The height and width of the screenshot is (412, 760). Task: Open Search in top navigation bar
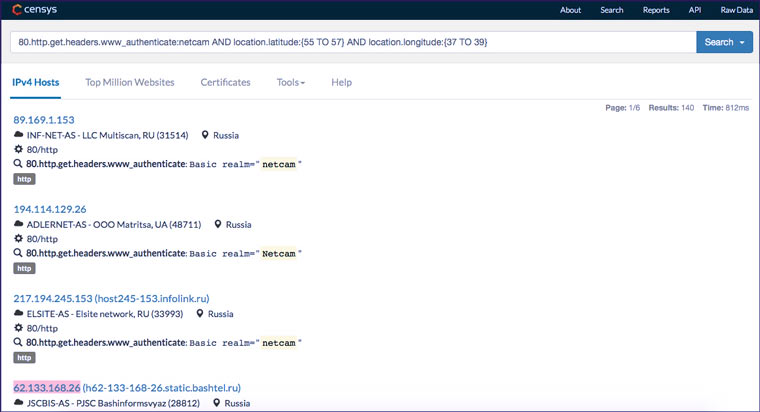[612, 10]
